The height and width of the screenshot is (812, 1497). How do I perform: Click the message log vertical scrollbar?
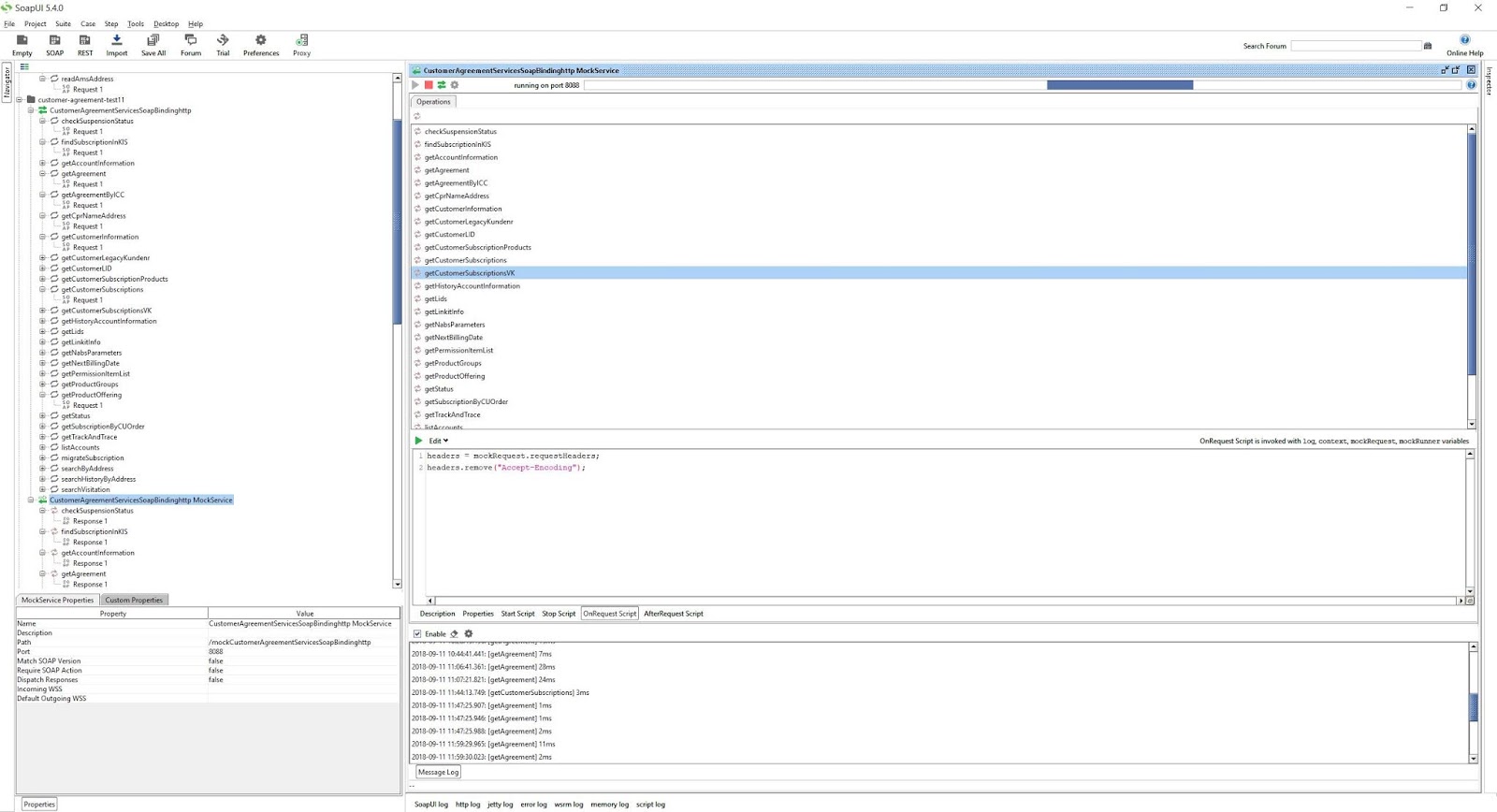pyautogui.click(x=1473, y=703)
